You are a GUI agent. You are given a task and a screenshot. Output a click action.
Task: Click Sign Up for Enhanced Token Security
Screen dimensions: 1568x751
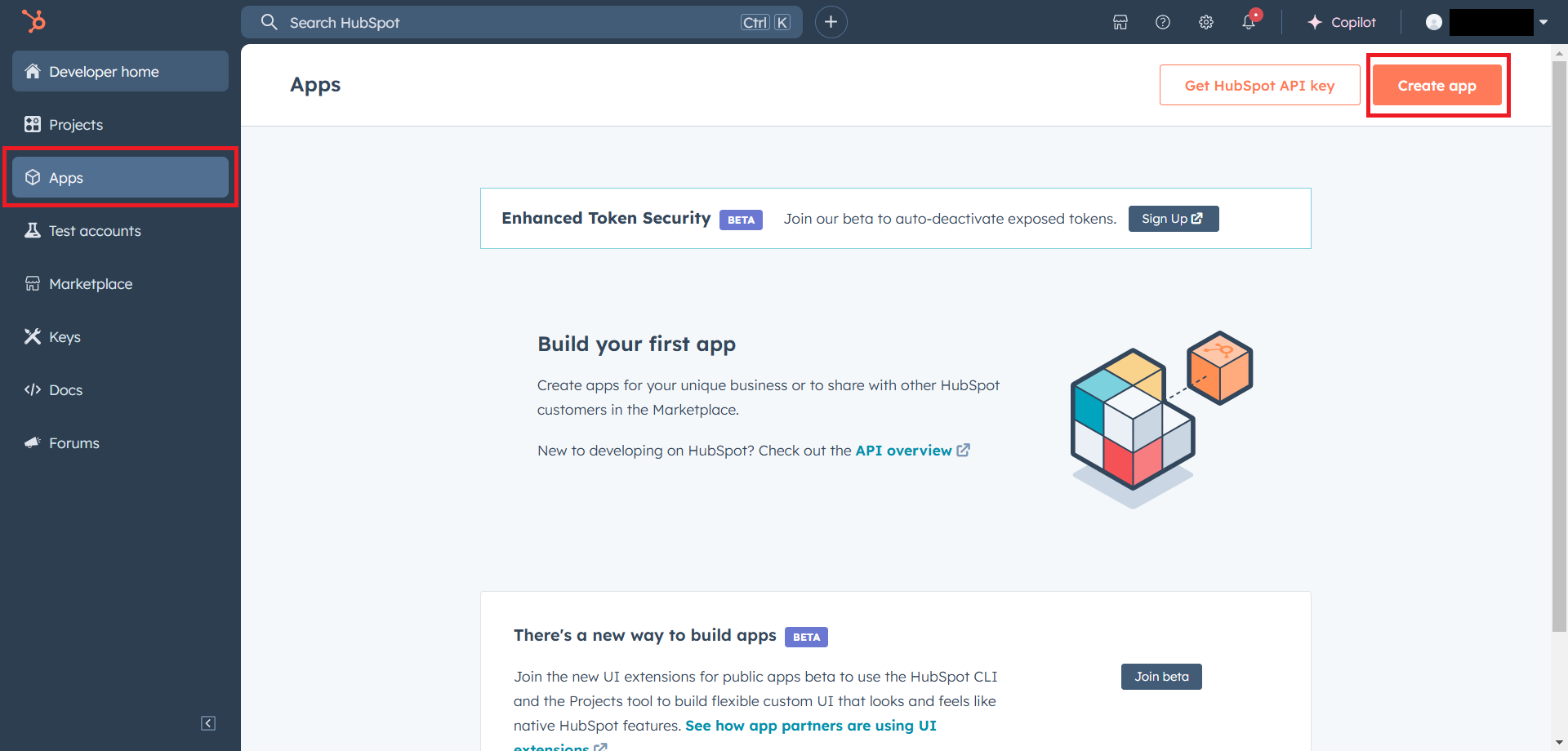pos(1174,219)
